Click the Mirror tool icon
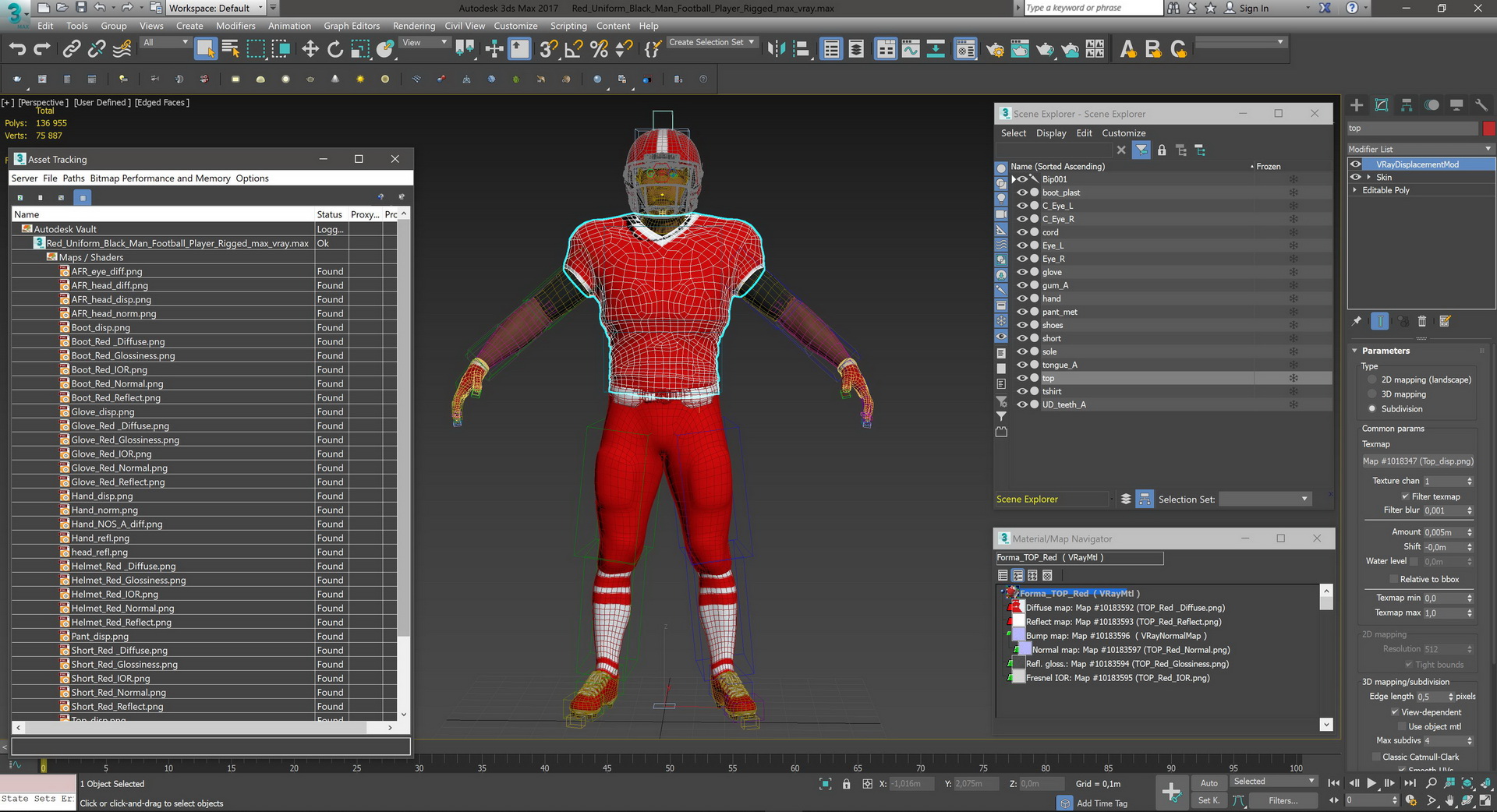Screen dimensions: 1497x812 pyautogui.click(x=776, y=49)
